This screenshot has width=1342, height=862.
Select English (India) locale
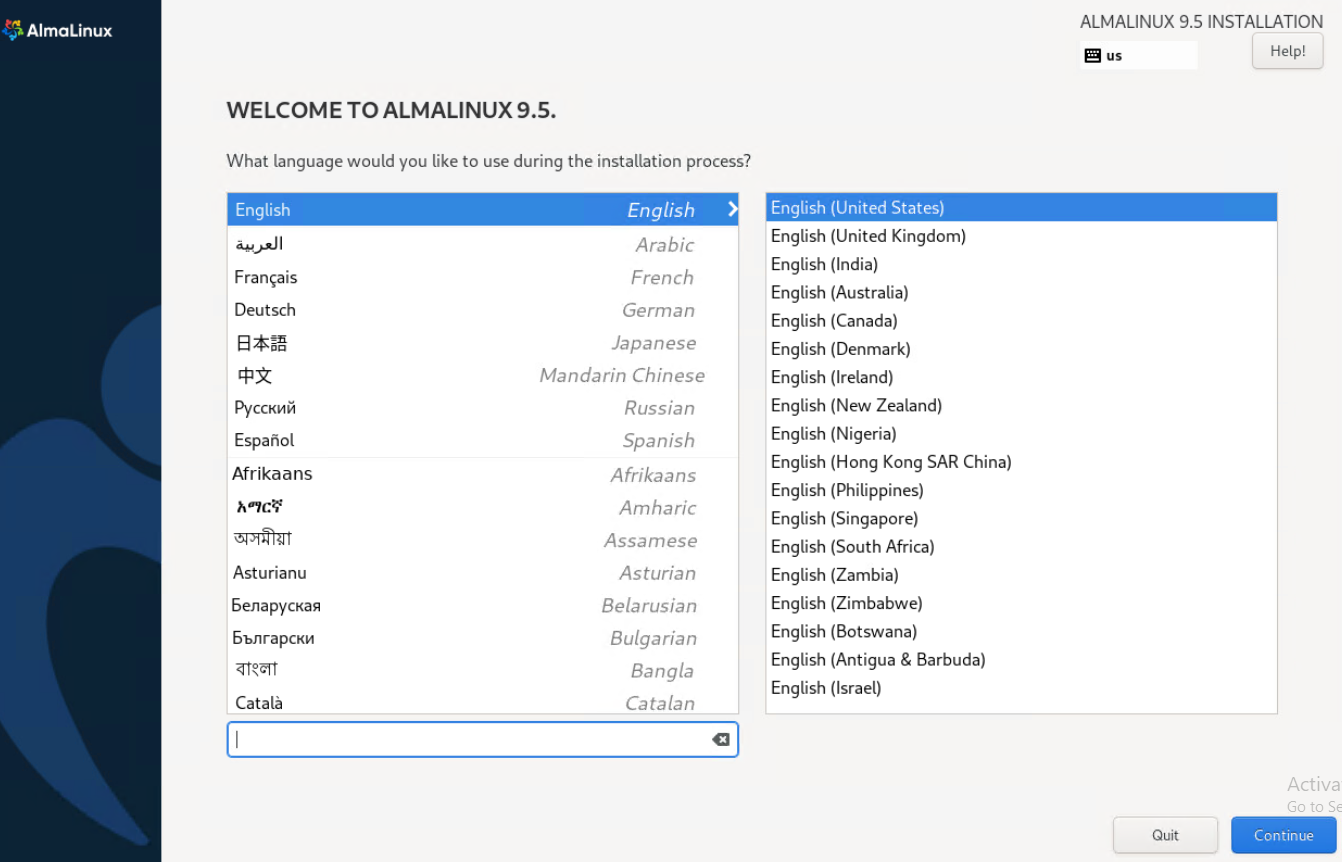(x=824, y=264)
